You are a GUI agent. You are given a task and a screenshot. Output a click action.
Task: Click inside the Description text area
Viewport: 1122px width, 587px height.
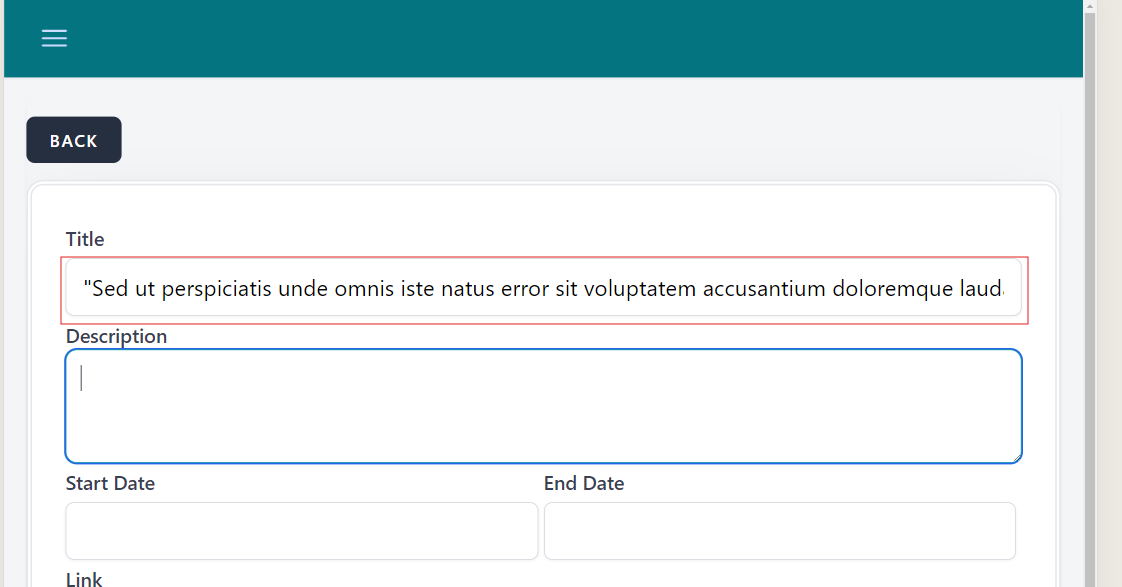tap(543, 406)
